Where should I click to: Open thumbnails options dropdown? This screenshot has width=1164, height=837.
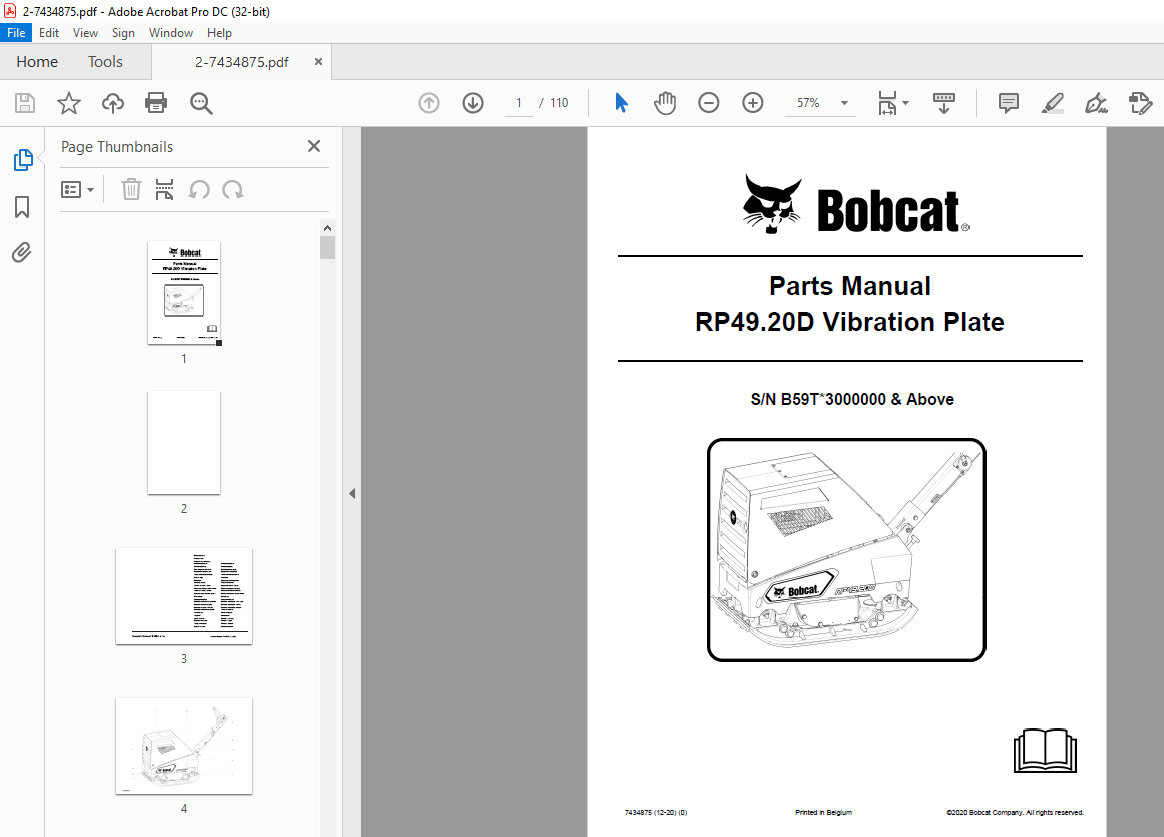(x=77, y=190)
